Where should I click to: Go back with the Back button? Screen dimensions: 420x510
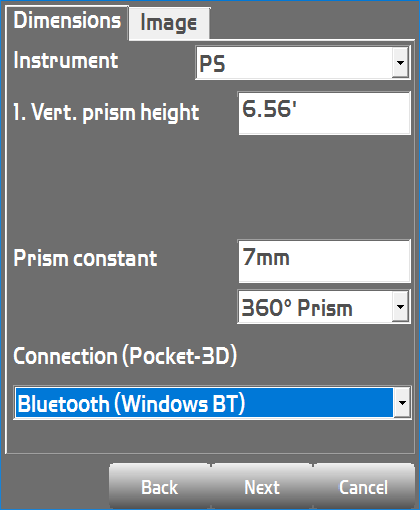tap(160, 488)
